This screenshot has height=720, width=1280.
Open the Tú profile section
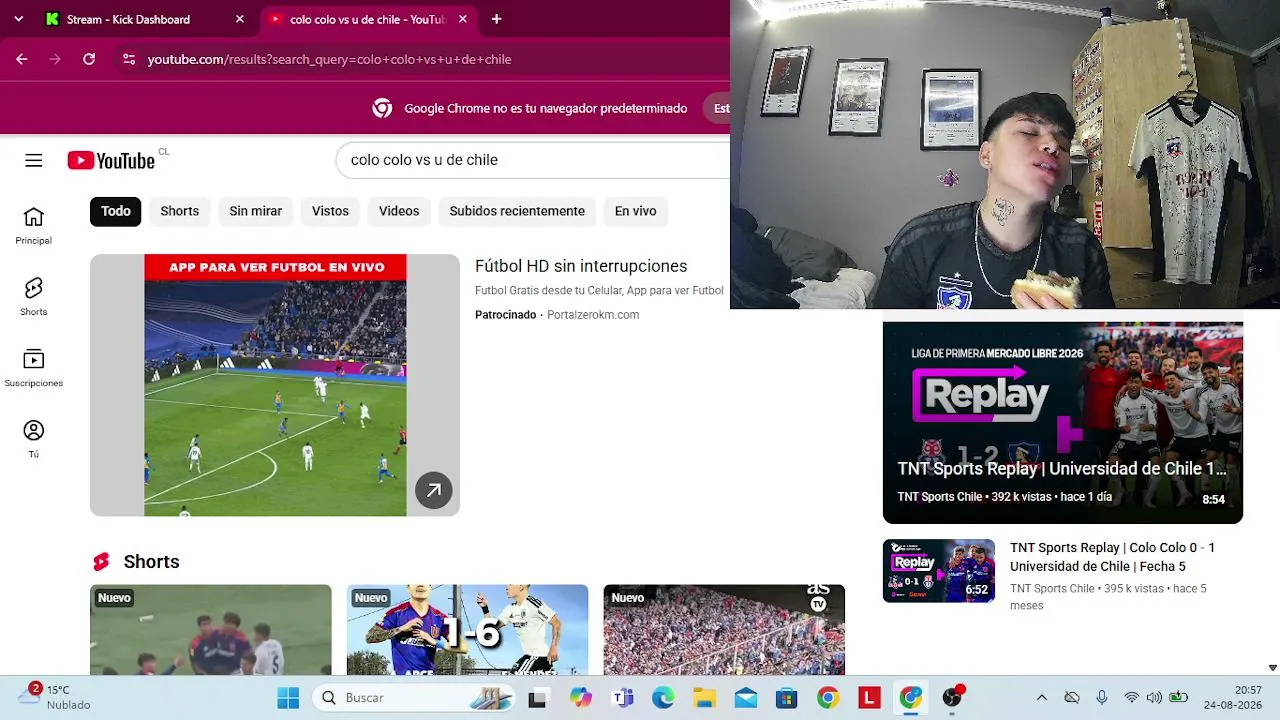[x=34, y=439]
